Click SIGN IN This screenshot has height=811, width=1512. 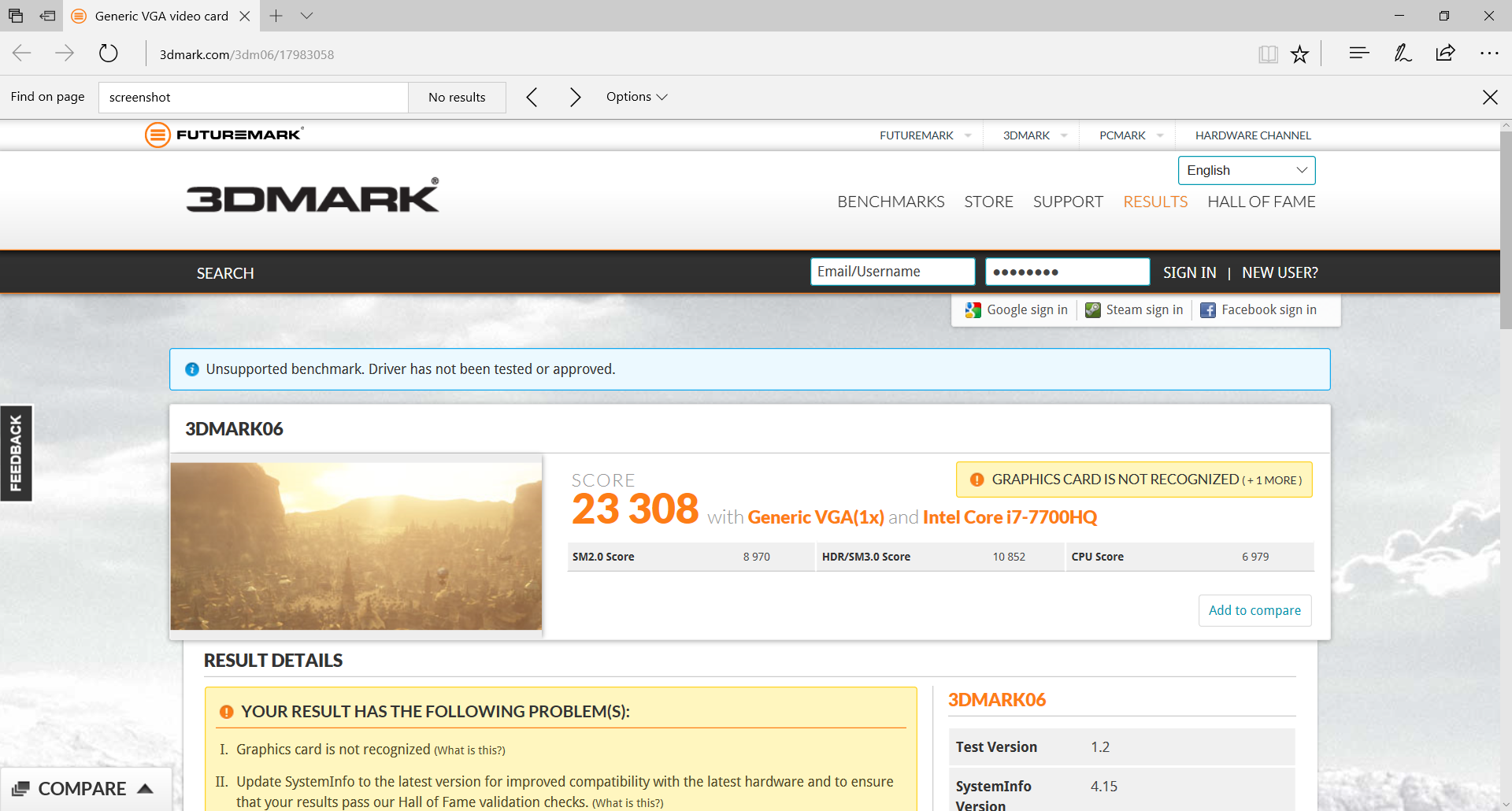pos(1189,272)
